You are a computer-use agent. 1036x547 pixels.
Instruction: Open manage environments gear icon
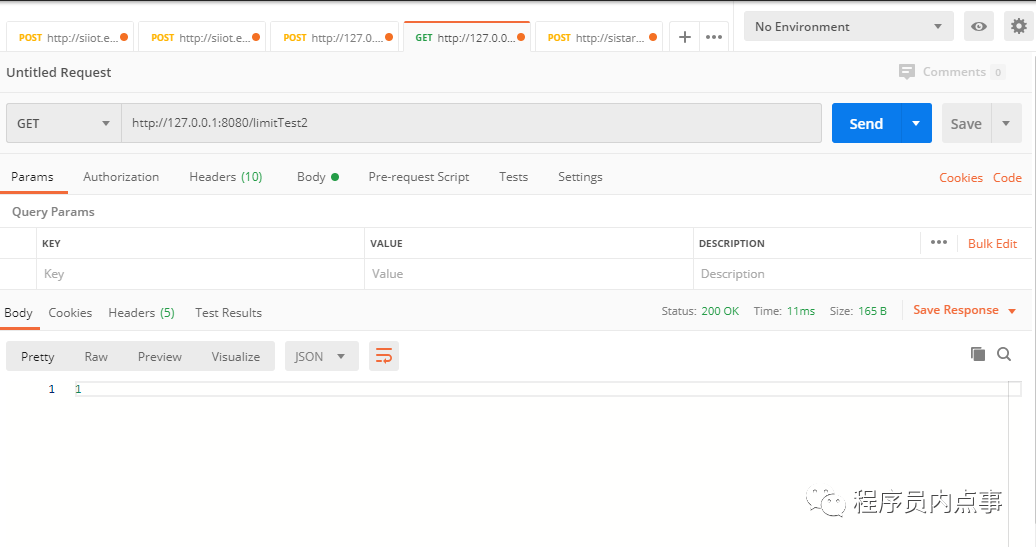[1019, 26]
